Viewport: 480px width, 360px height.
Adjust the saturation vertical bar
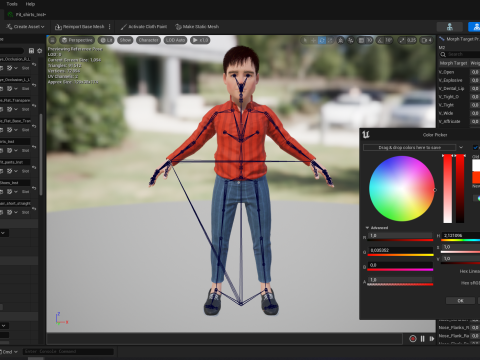(447, 189)
